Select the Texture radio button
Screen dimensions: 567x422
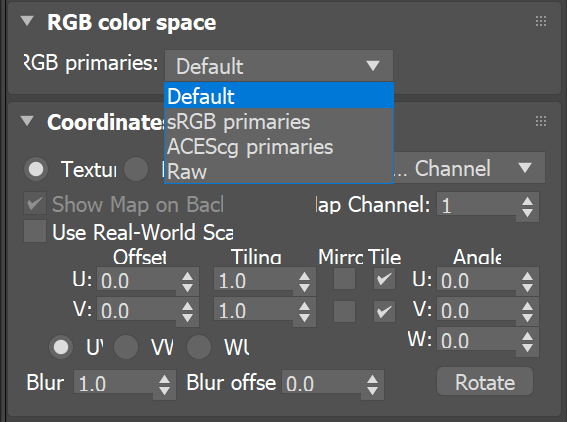[36, 169]
